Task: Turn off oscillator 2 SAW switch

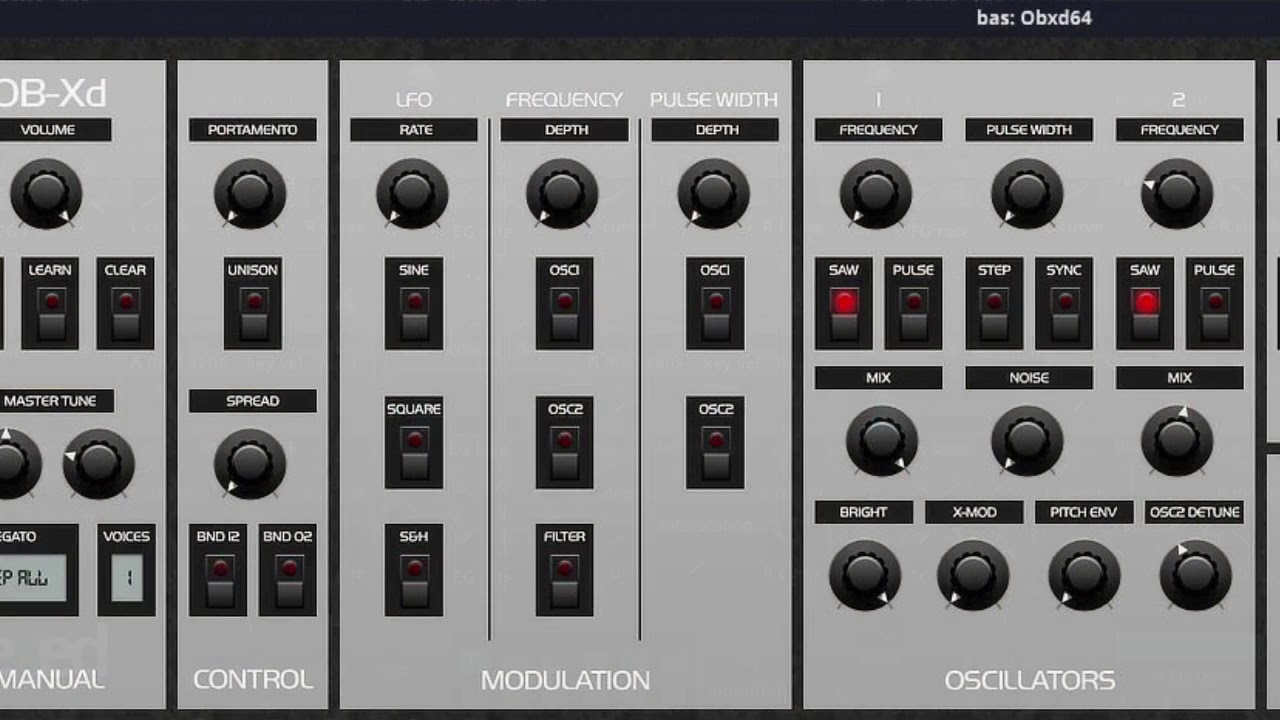Action: pyautogui.click(x=1145, y=314)
